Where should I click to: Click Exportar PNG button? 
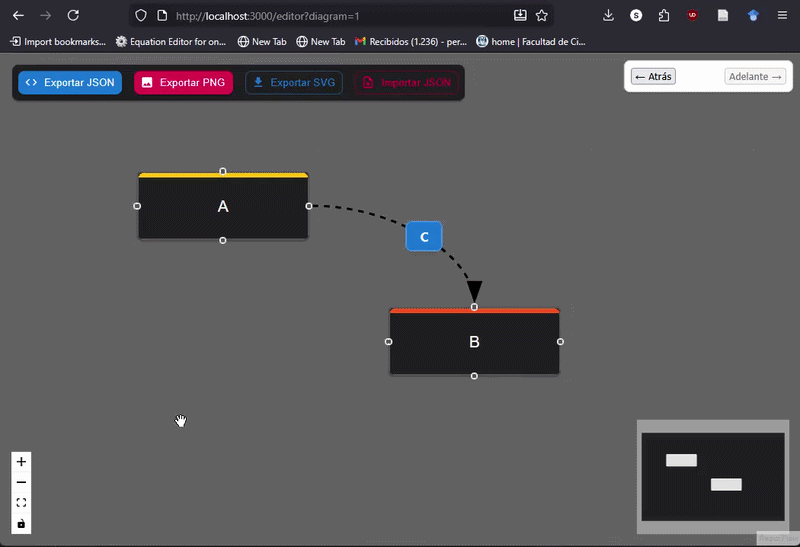point(183,82)
